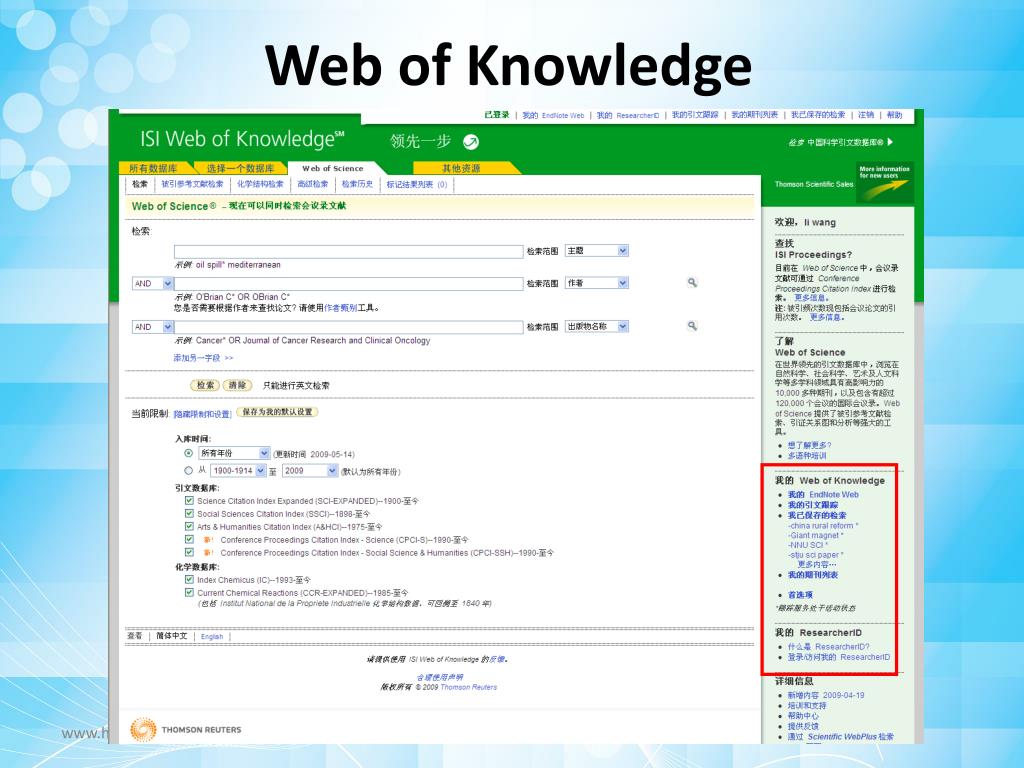Screen dimensions: 1024x768
Task: Open the 1900-1914 start year dropdown
Action: (238, 471)
